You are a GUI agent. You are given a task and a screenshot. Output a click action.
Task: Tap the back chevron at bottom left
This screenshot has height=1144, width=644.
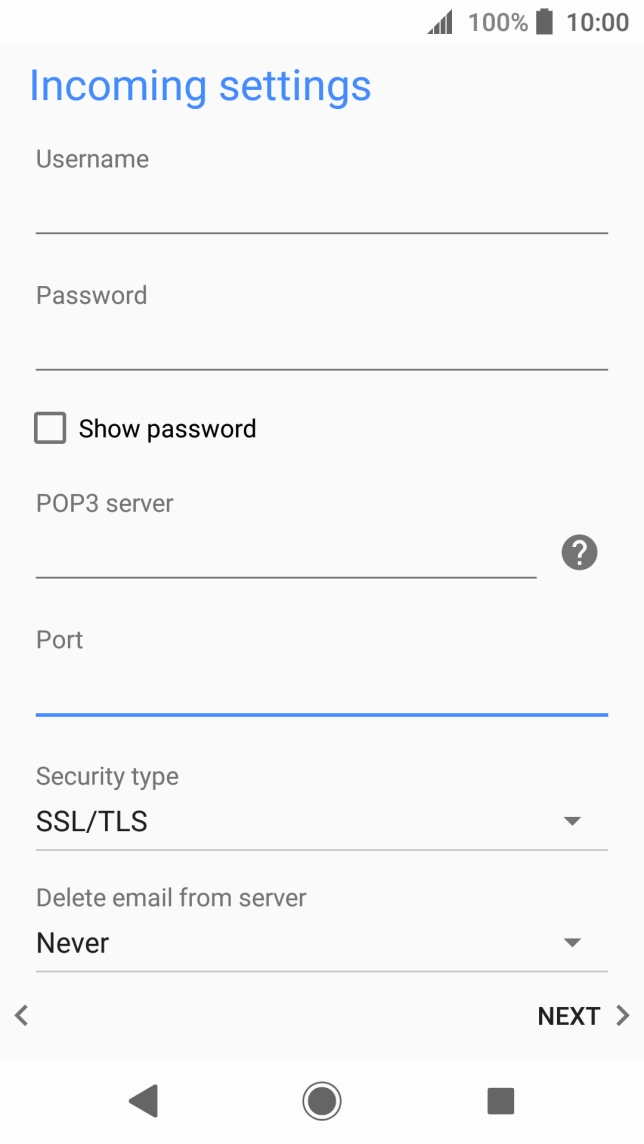click(x=20, y=1015)
